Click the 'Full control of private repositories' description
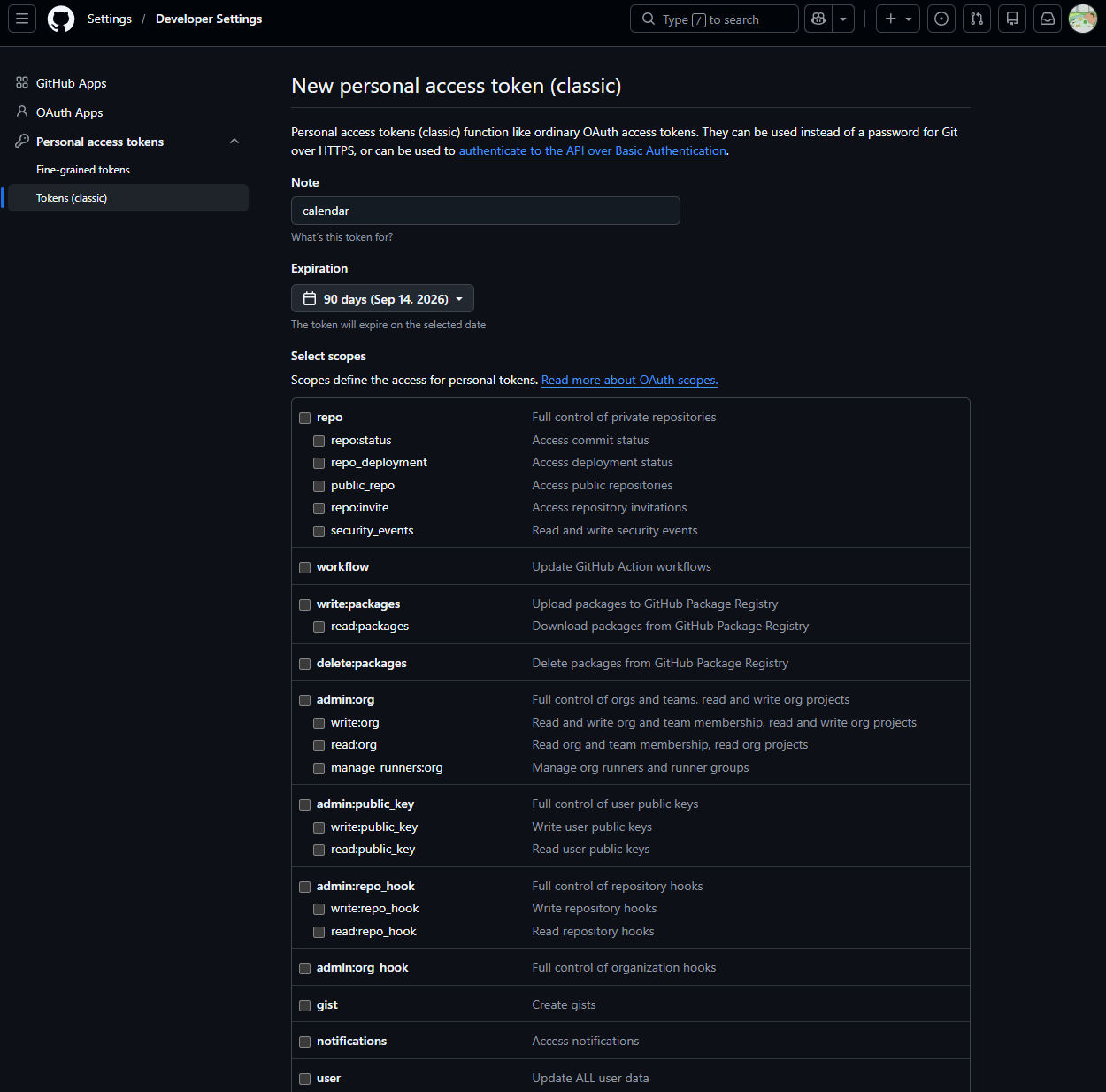The image size is (1106, 1092). click(624, 417)
